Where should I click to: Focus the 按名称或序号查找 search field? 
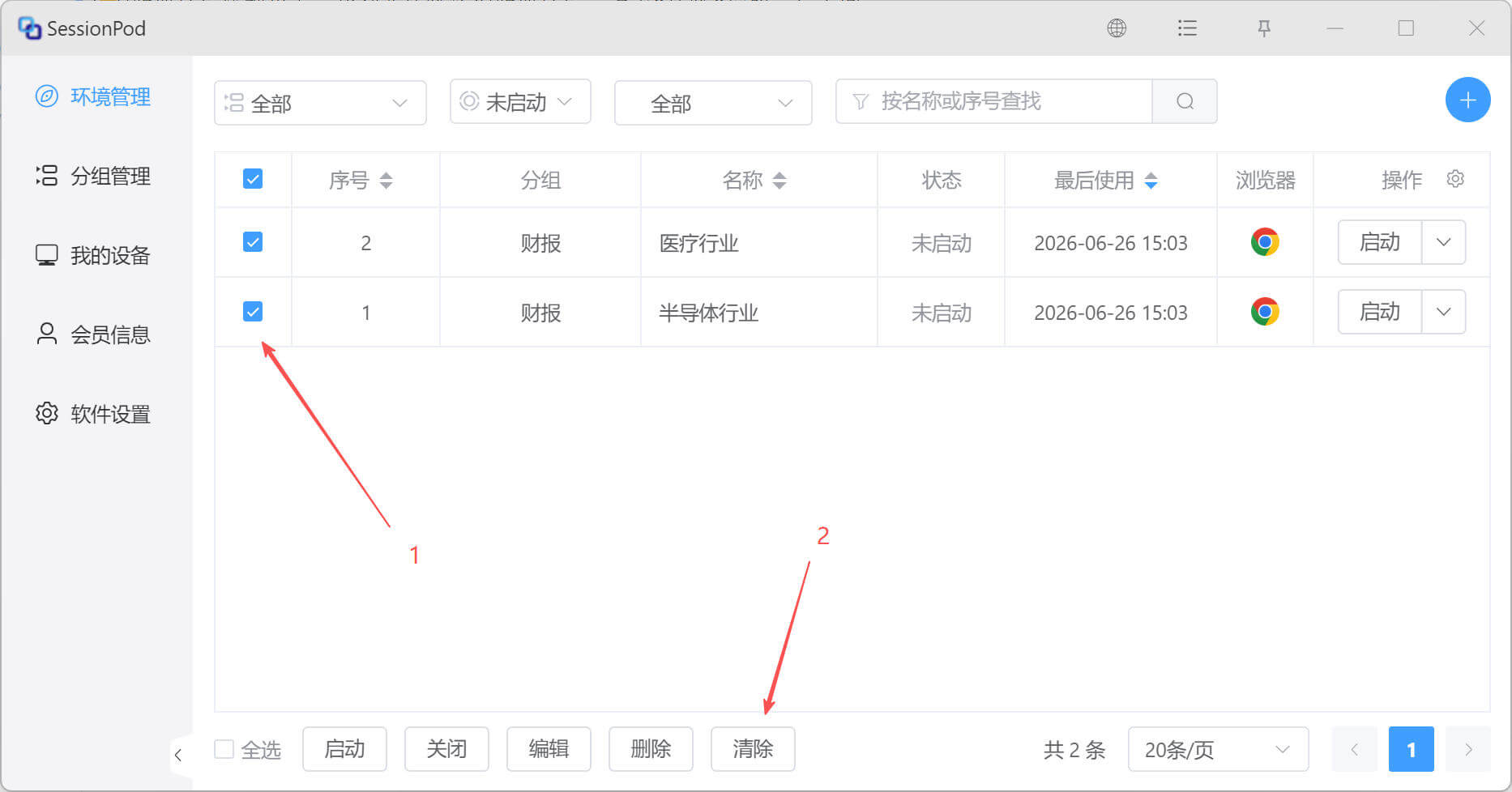coord(994,101)
